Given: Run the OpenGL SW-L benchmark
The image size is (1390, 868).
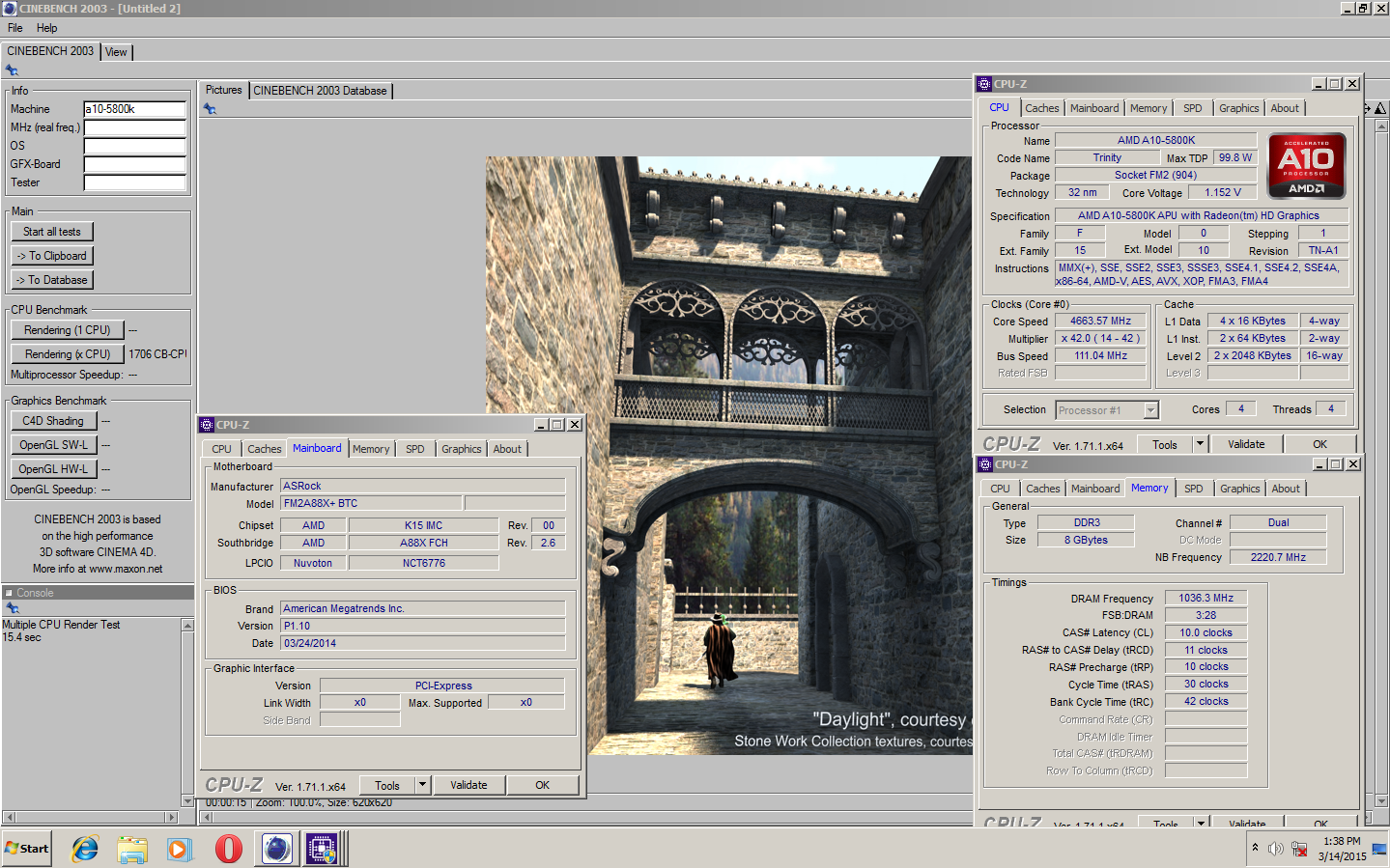Looking at the screenshot, I should (x=54, y=445).
